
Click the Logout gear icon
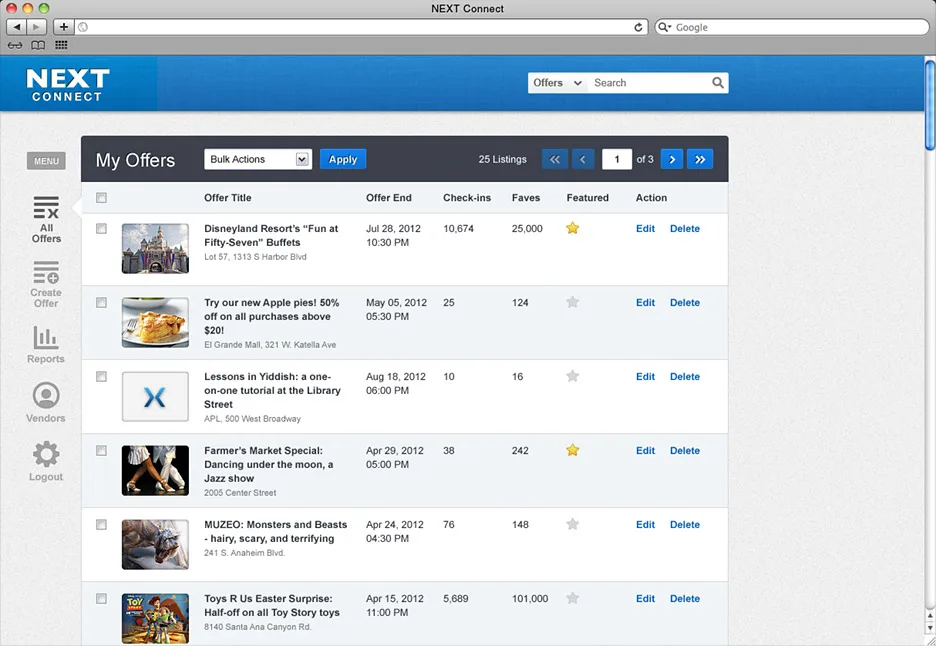coord(46,454)
